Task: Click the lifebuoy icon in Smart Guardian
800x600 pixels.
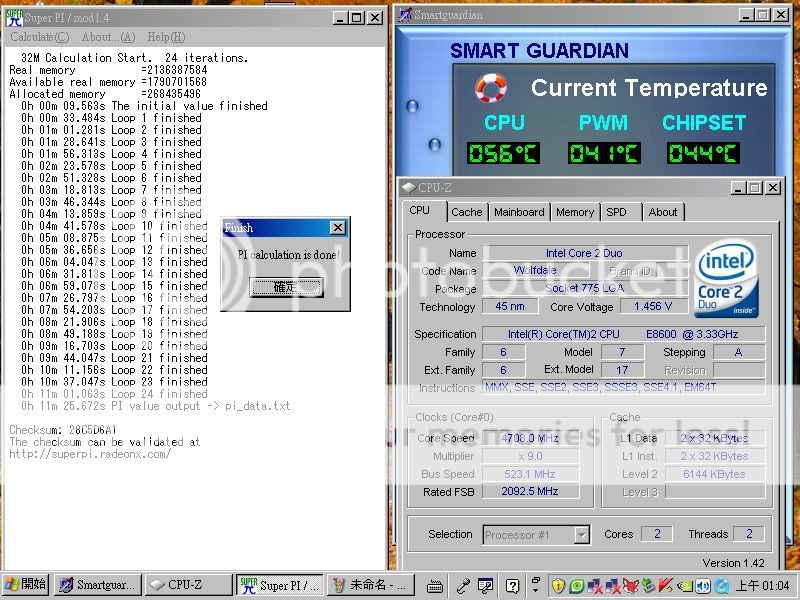Action: (x=491, y=88)
